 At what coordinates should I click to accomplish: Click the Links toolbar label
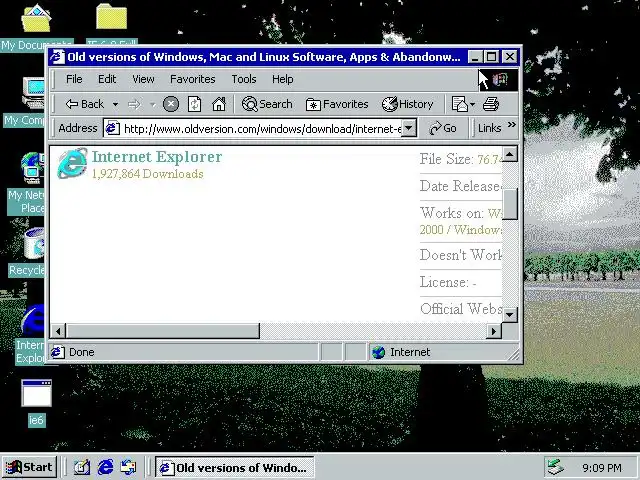tap(489, 128)
